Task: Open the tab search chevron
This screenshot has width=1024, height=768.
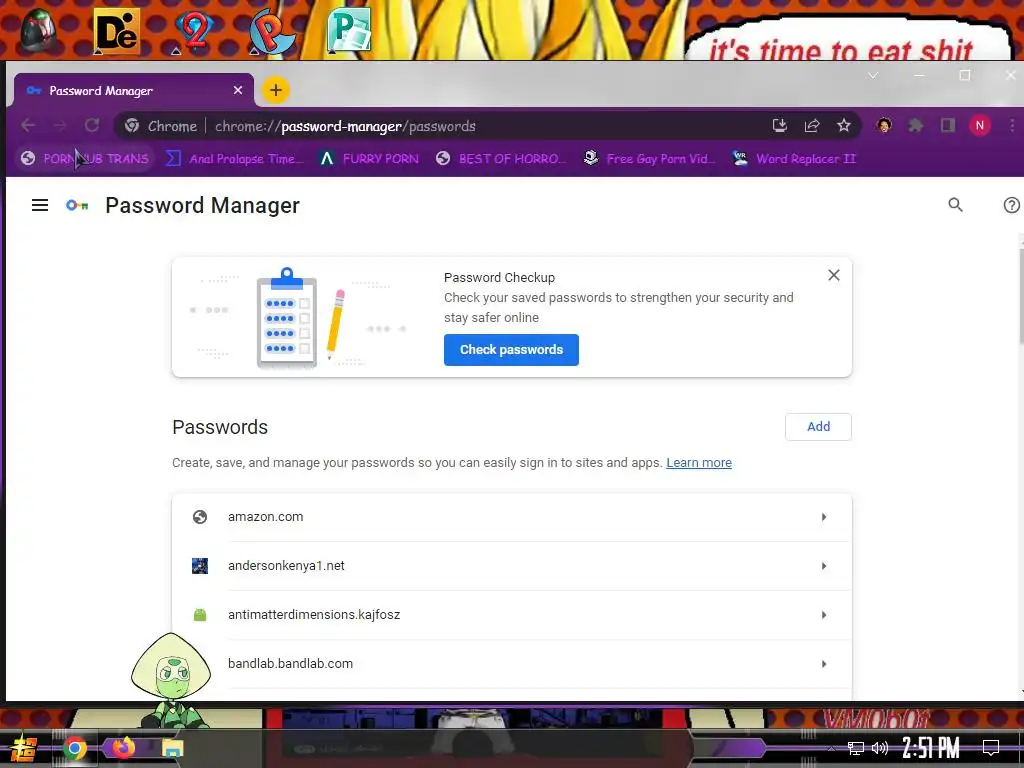Action: coord(872,76)
